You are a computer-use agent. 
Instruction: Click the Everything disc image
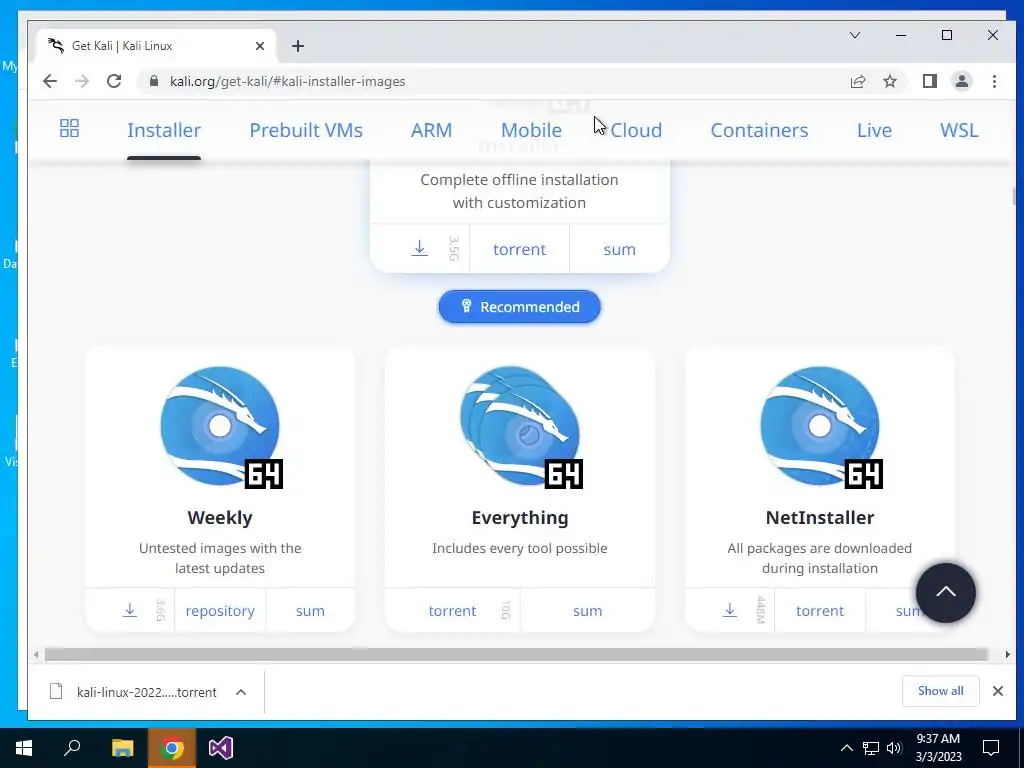pos(520,426)
